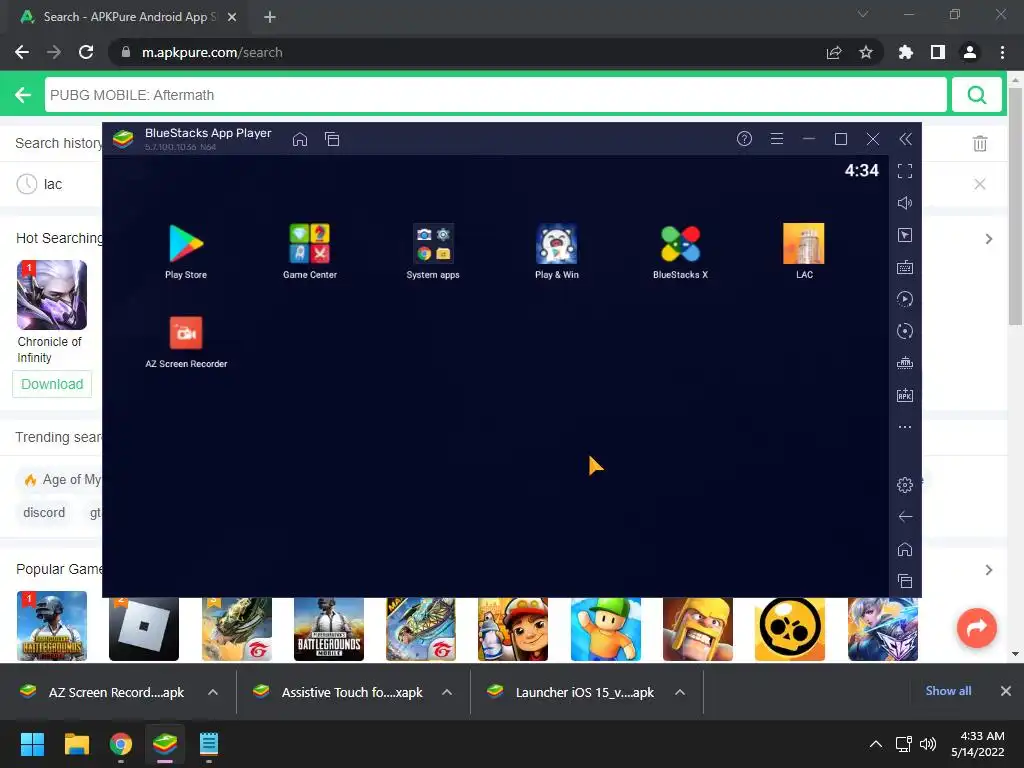Click the macro play icon in BlueStacks sidebar
The width and height of the screenshot is (1024, 768).
click(905, 299)
